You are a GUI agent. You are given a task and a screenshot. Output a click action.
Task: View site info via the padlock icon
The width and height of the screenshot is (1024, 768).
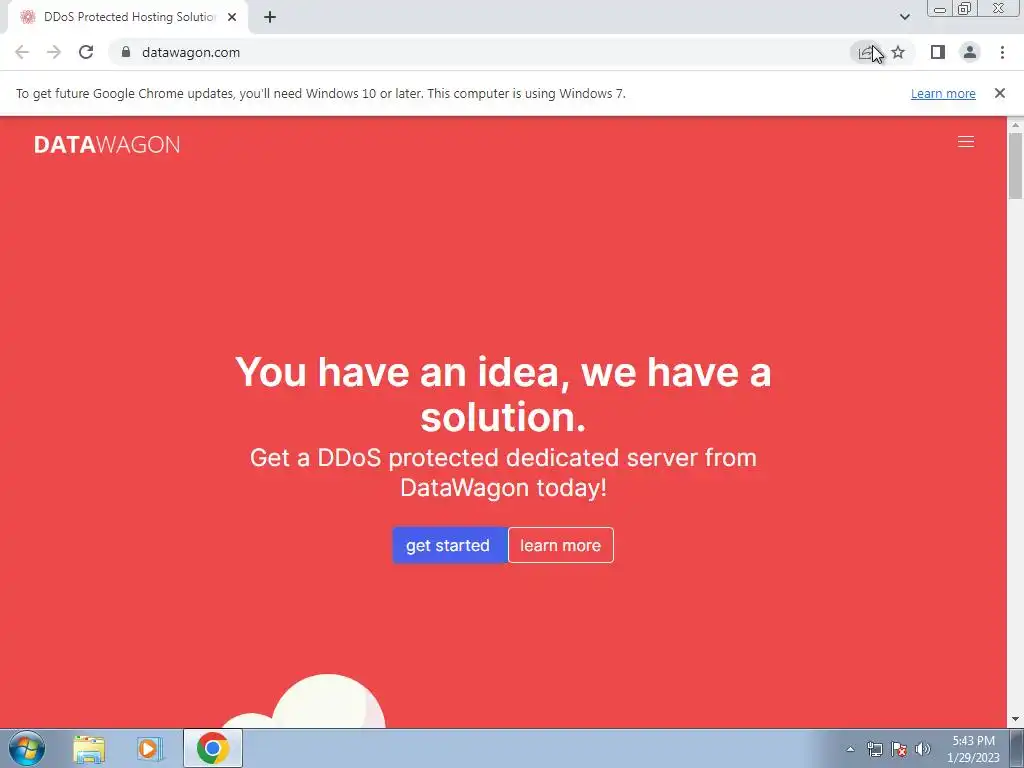click(x=126, y=52)
